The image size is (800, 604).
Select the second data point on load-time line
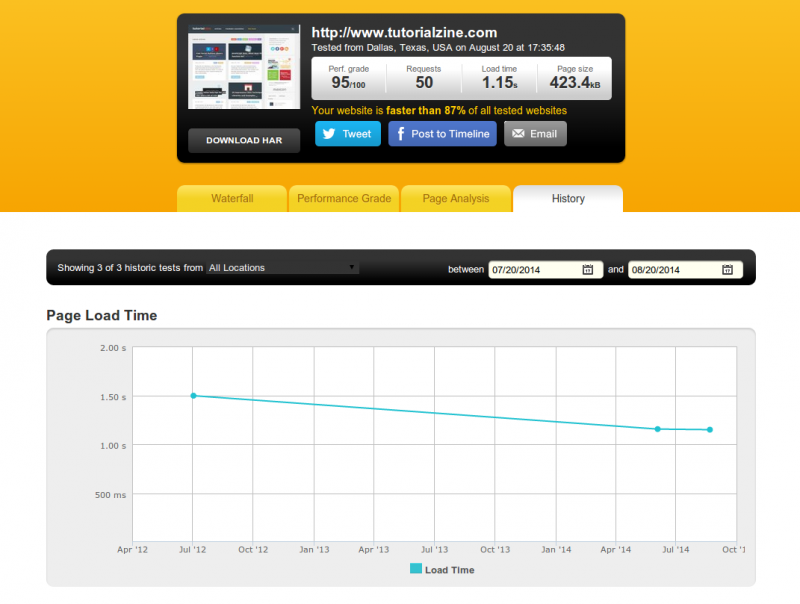pos(657,429)
